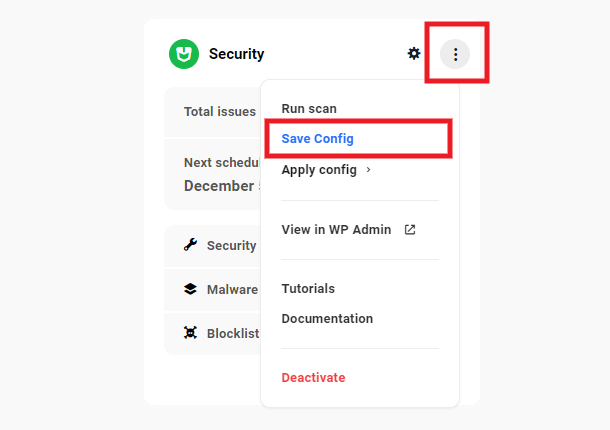Image resolution: width=610 pixels, height=430 pixels.
Task: Click the green Security shield logo
Action: pos(184,54)
